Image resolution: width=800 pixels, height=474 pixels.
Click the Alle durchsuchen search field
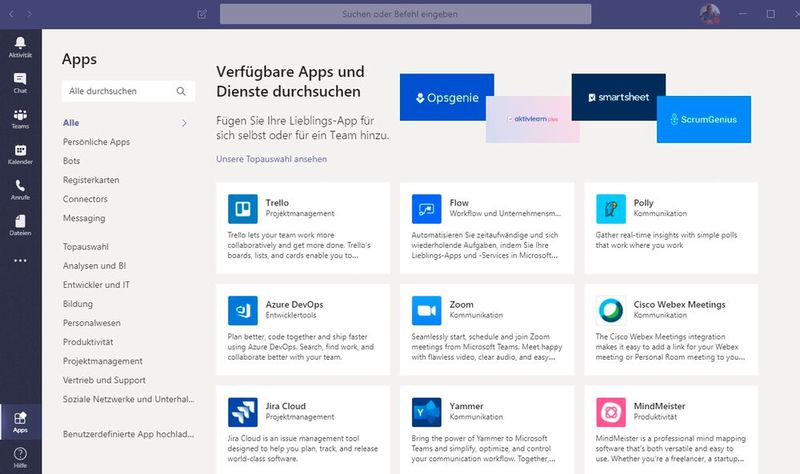tap(120, 91)
